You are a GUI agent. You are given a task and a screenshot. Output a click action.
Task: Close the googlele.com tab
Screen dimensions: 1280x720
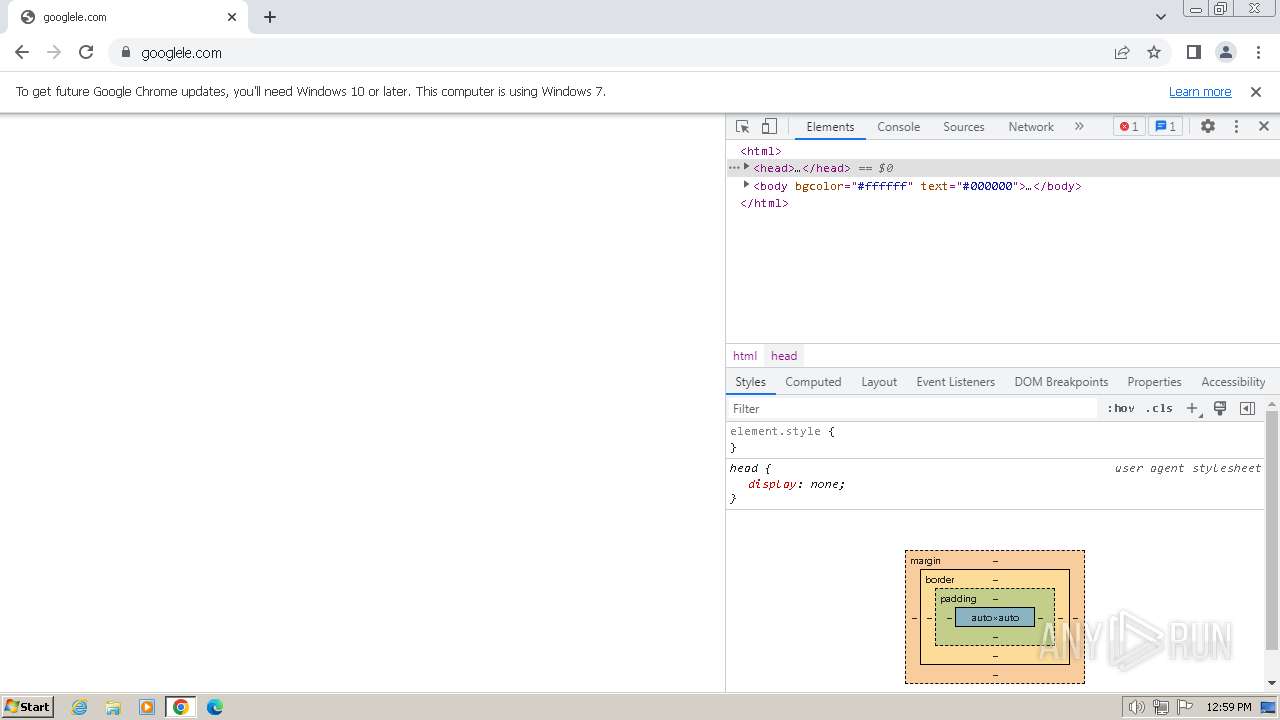tap(232, 17)
